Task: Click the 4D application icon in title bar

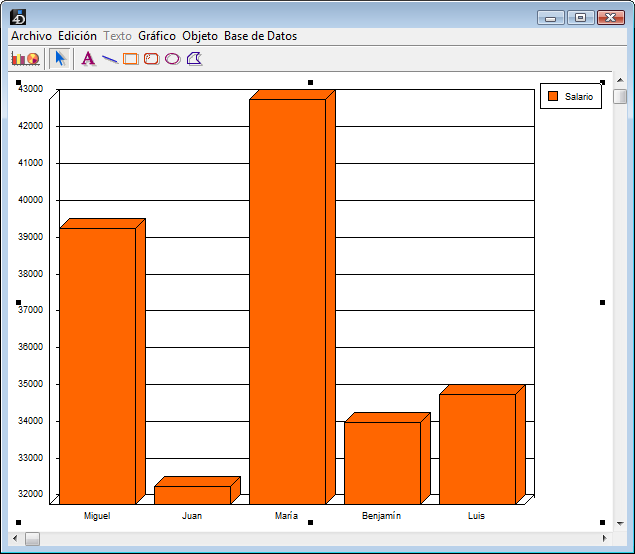Action: pos(18,16)
